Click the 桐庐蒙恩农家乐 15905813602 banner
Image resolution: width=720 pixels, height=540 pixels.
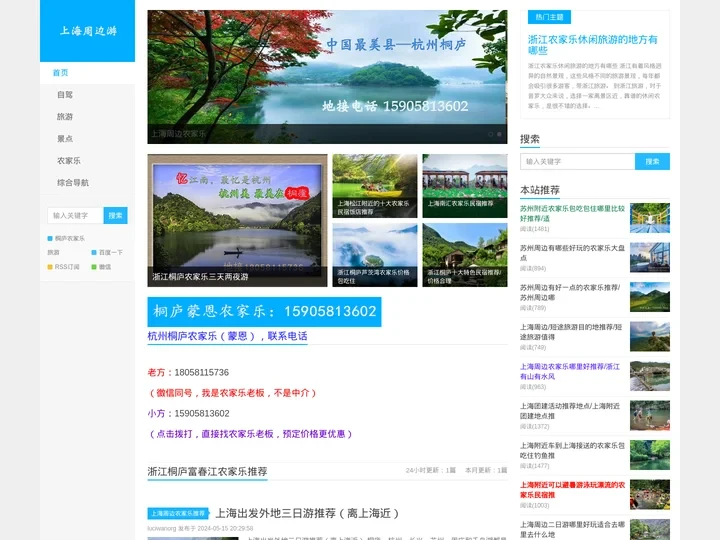click(x=264, y=312)
